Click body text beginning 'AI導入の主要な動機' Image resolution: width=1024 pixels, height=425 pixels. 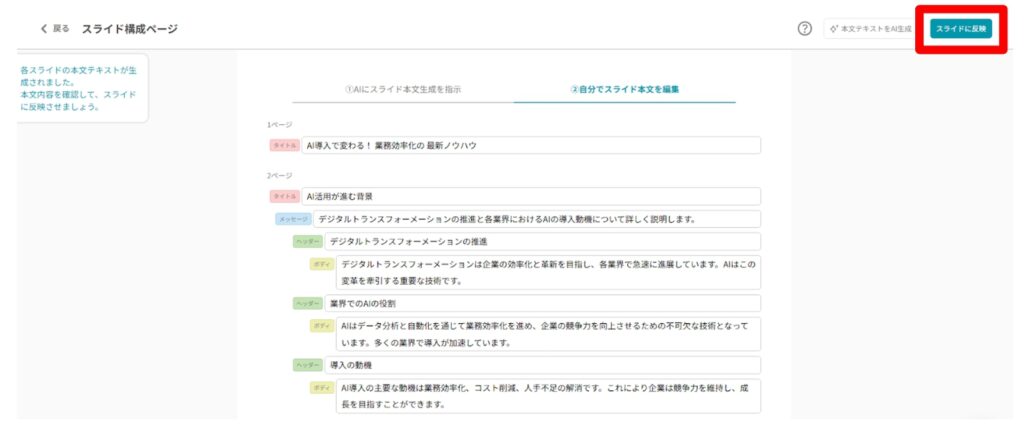(548, 396)
